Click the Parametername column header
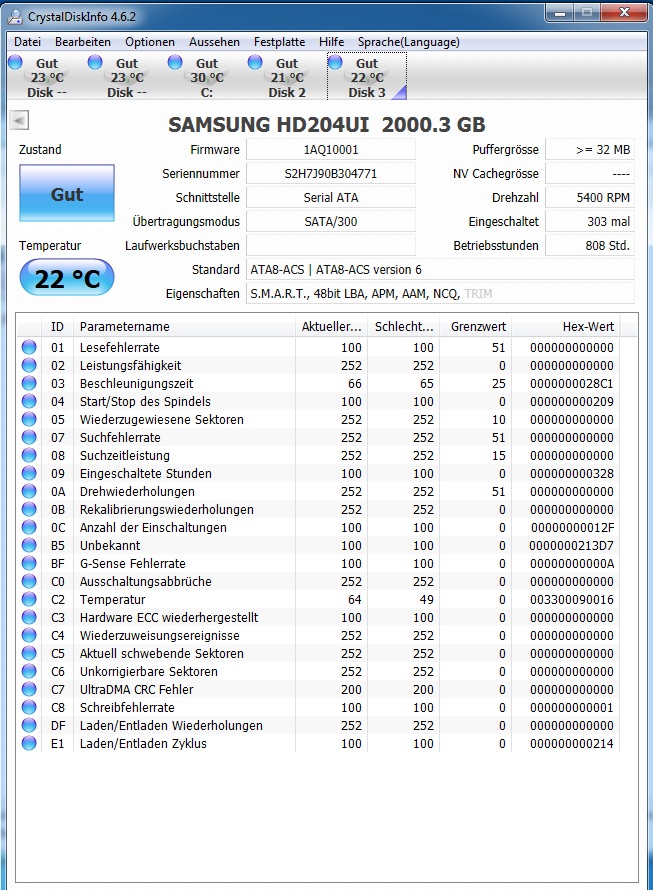Viewport: 653px width, 890px height. click(x=185, y=326)
